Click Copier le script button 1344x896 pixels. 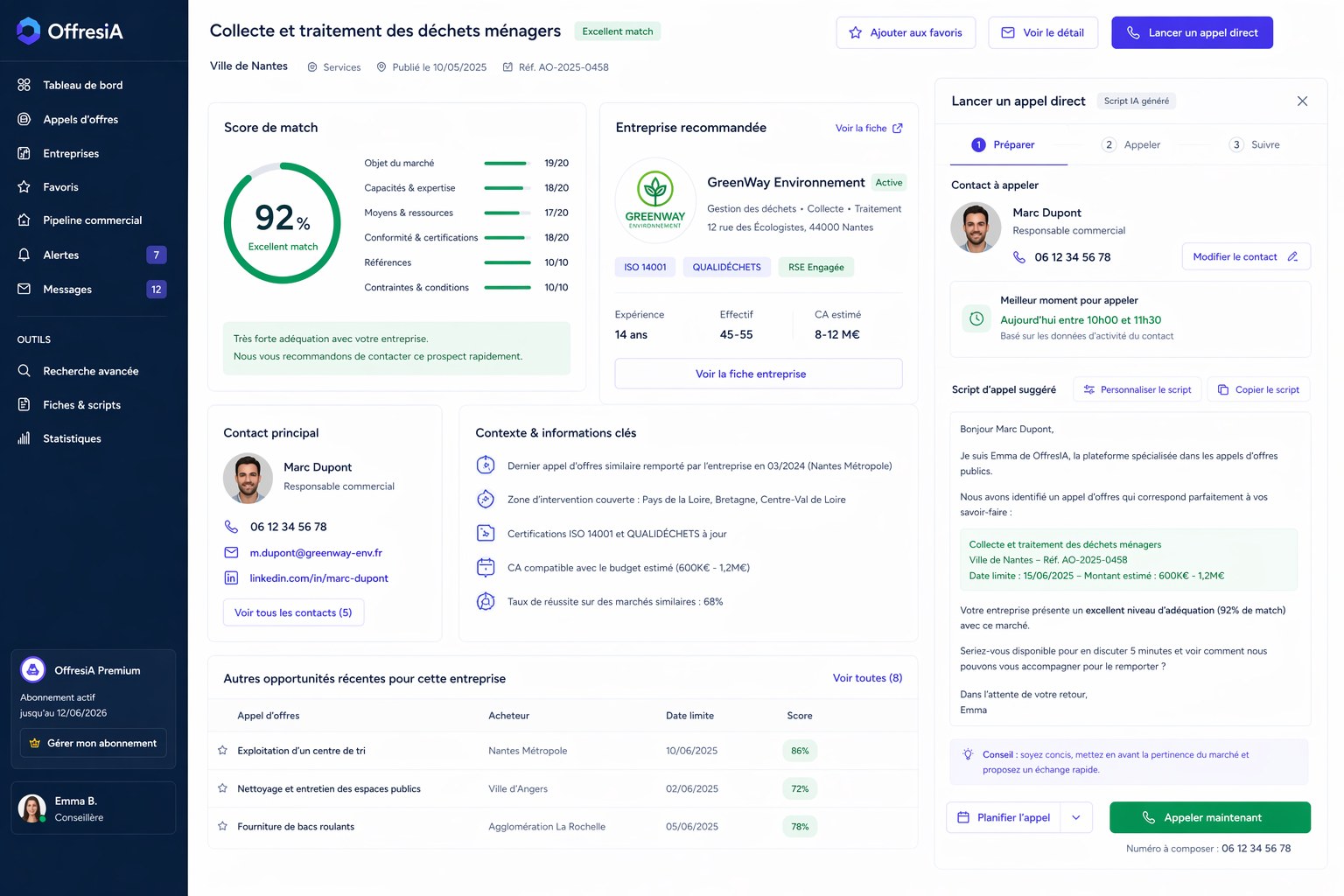coord(1258,389)
